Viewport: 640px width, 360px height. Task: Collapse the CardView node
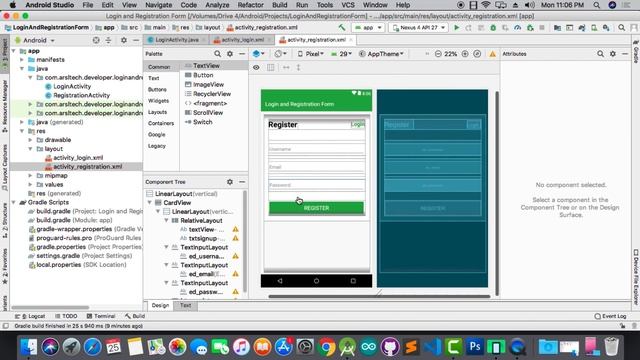click(x=150, y=203)
